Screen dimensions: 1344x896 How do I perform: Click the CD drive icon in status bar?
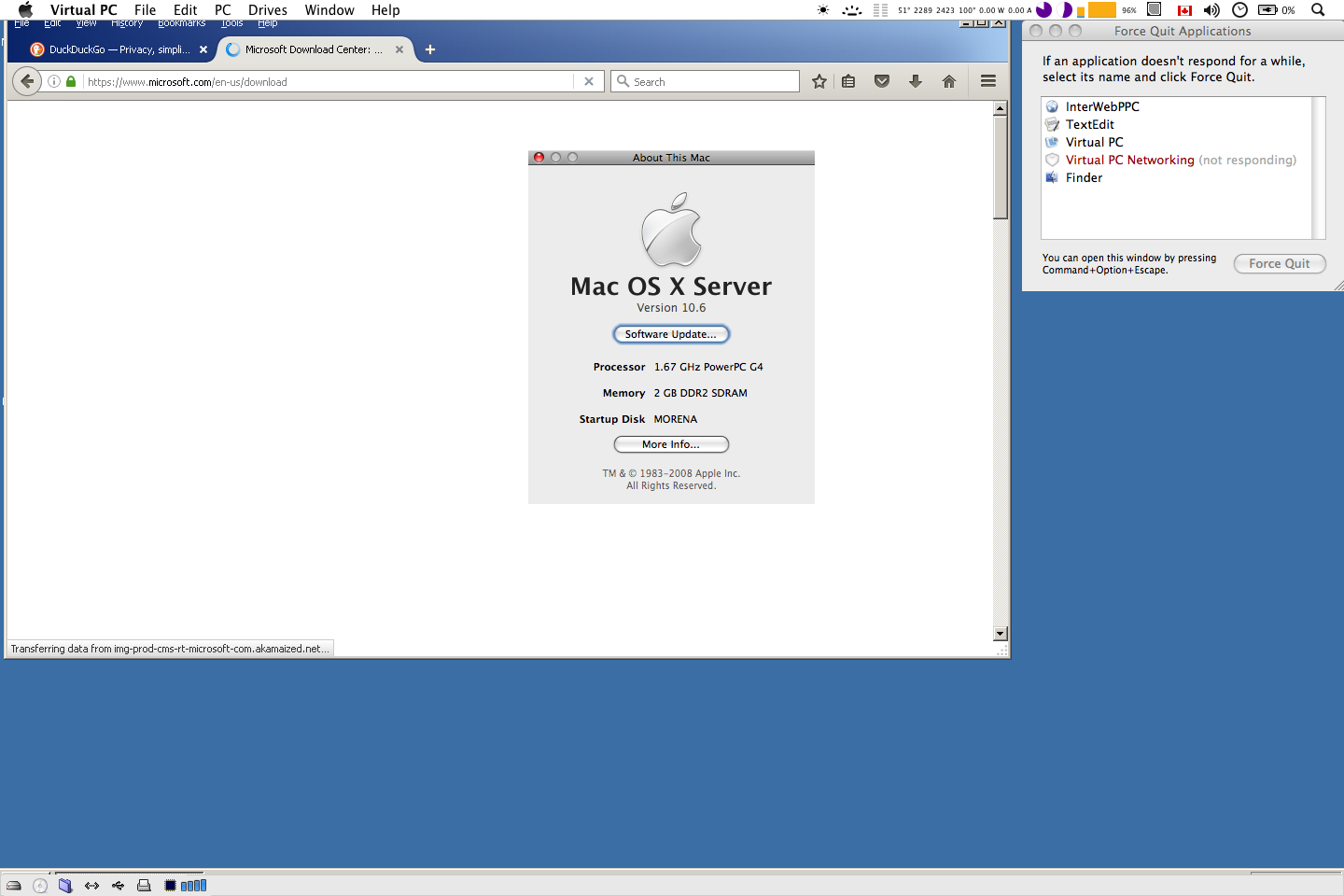(40, 886)
